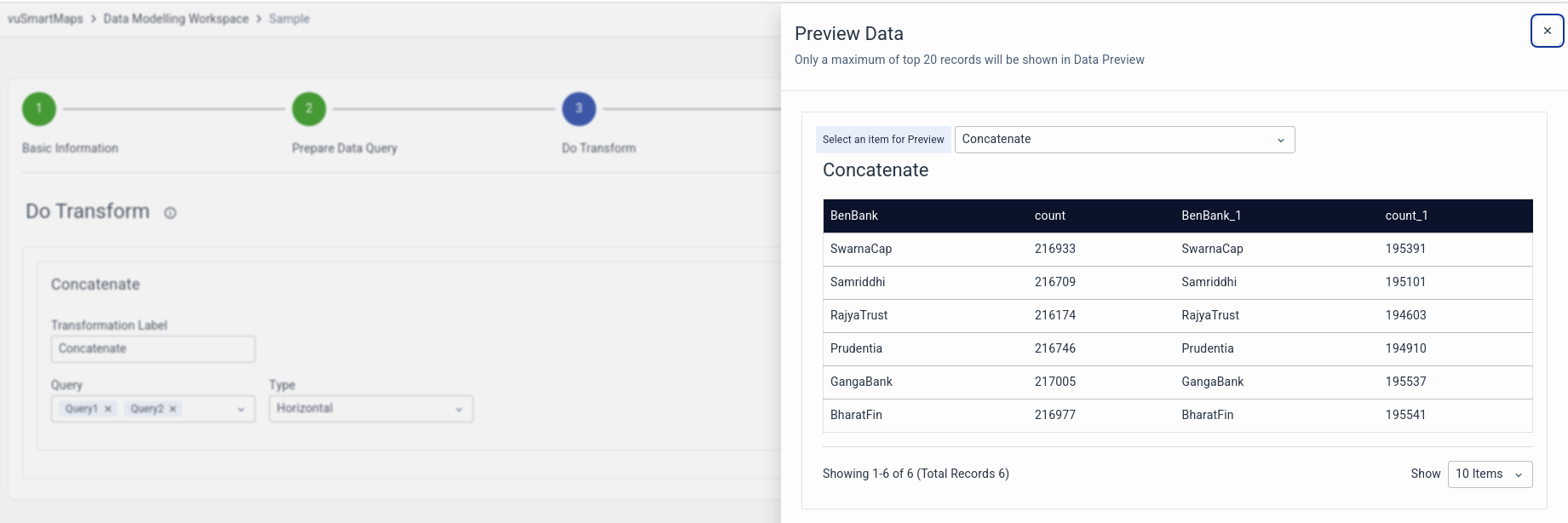The width and height of the screenshot is (1568, 523).
Task: Click the Do Transform info icon
Action: [170, 213]
